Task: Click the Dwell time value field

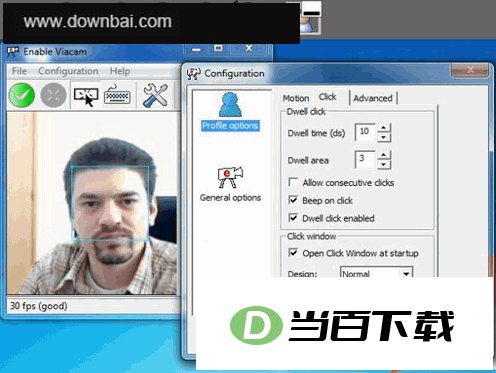Action: pyautogui.click(x=365, y=132)
